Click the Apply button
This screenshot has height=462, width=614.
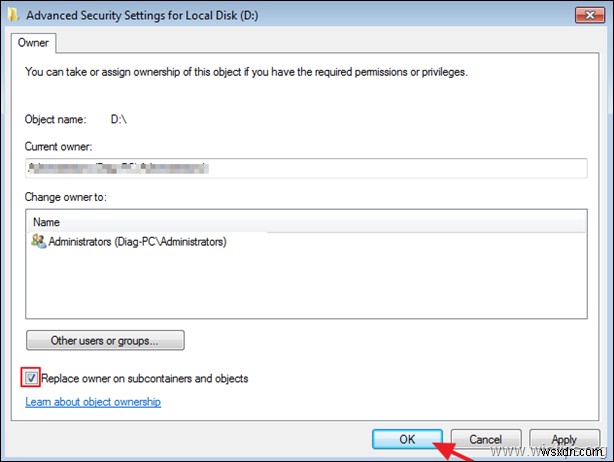coord(564,439)
